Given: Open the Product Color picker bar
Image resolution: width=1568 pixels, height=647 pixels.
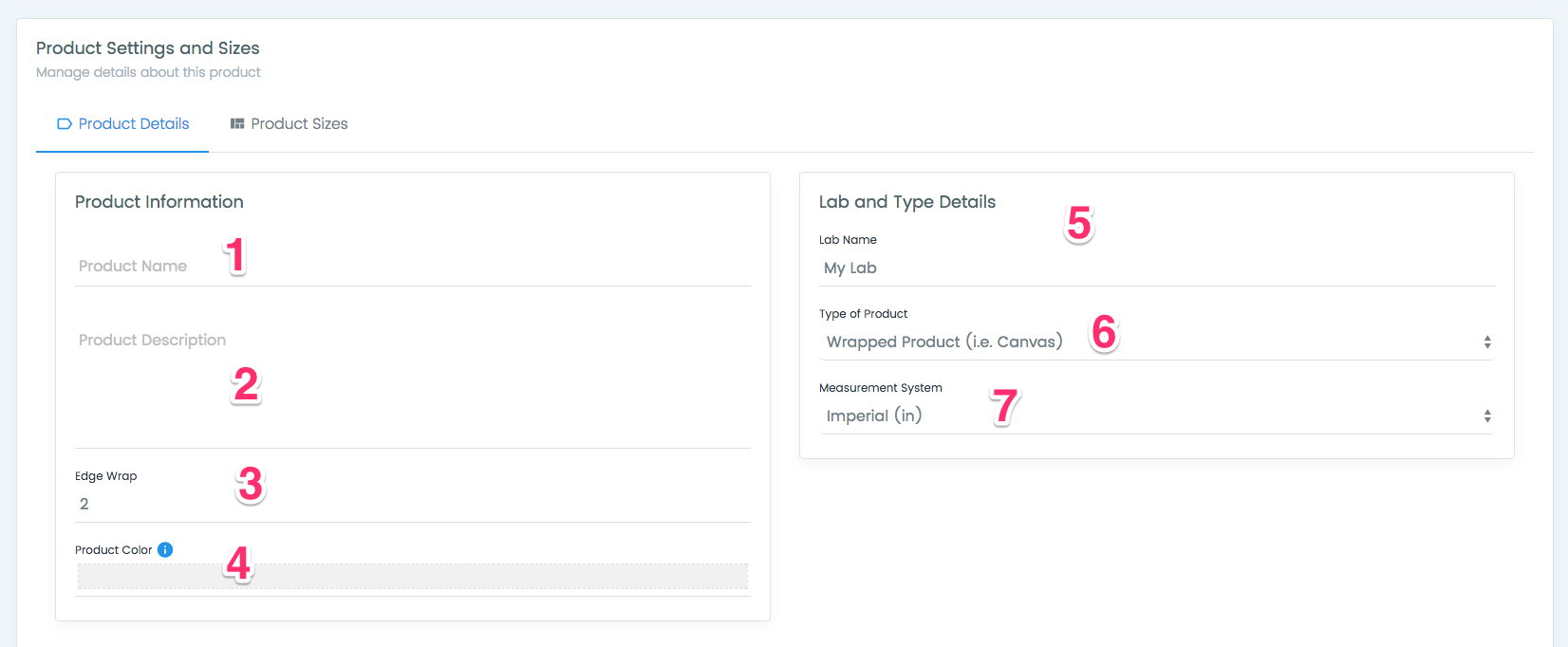Looking at the screenshot, I should (x=413, y=577).
